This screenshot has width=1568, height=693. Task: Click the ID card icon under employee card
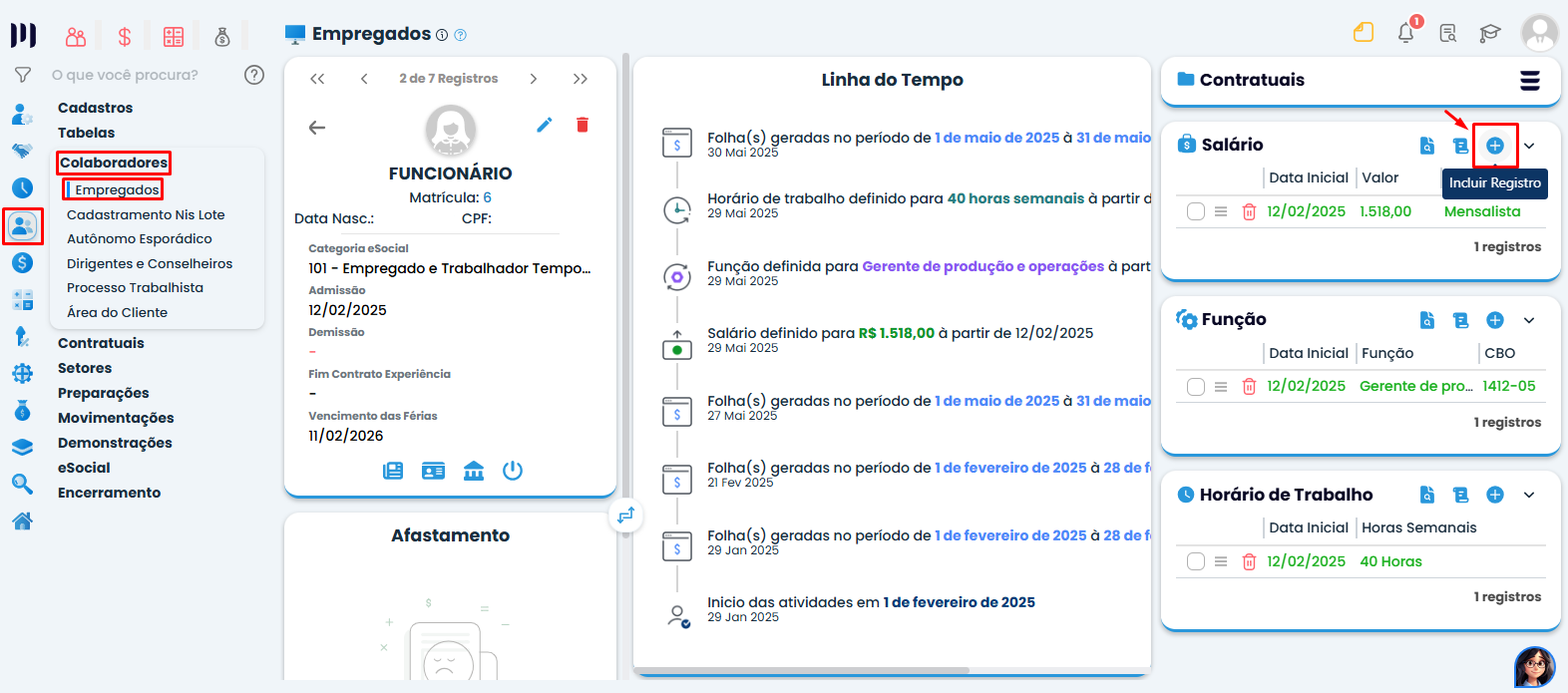tap(434, 471)
